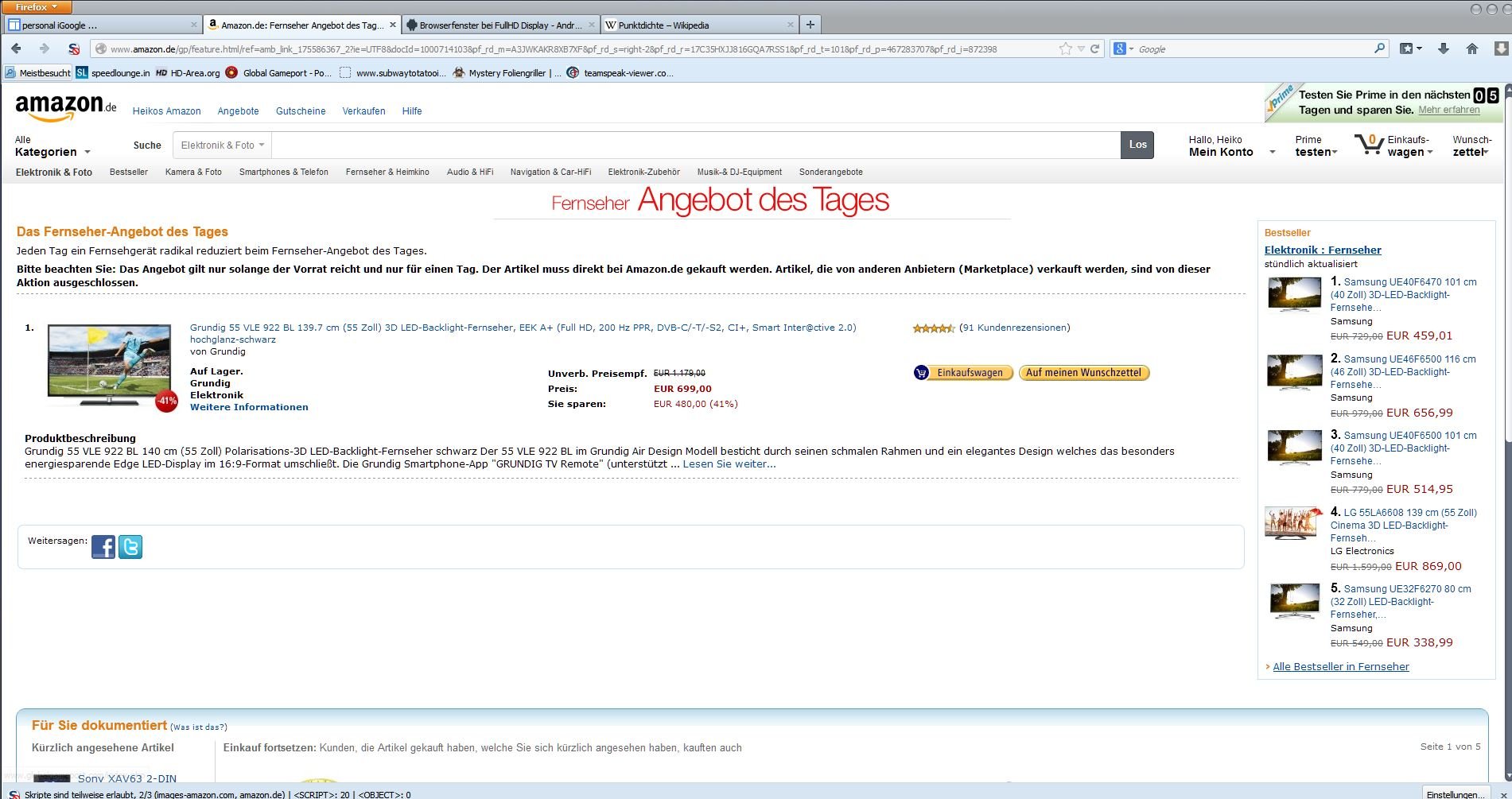Click Mehr erfahren Prime link
This screenshot has height=799, width=1512.
click(1449, 111)
